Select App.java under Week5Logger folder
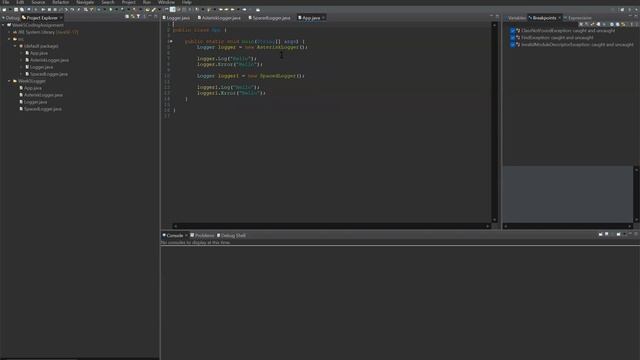Viewport: 640px width, 360px height. [x=31, y=88]
